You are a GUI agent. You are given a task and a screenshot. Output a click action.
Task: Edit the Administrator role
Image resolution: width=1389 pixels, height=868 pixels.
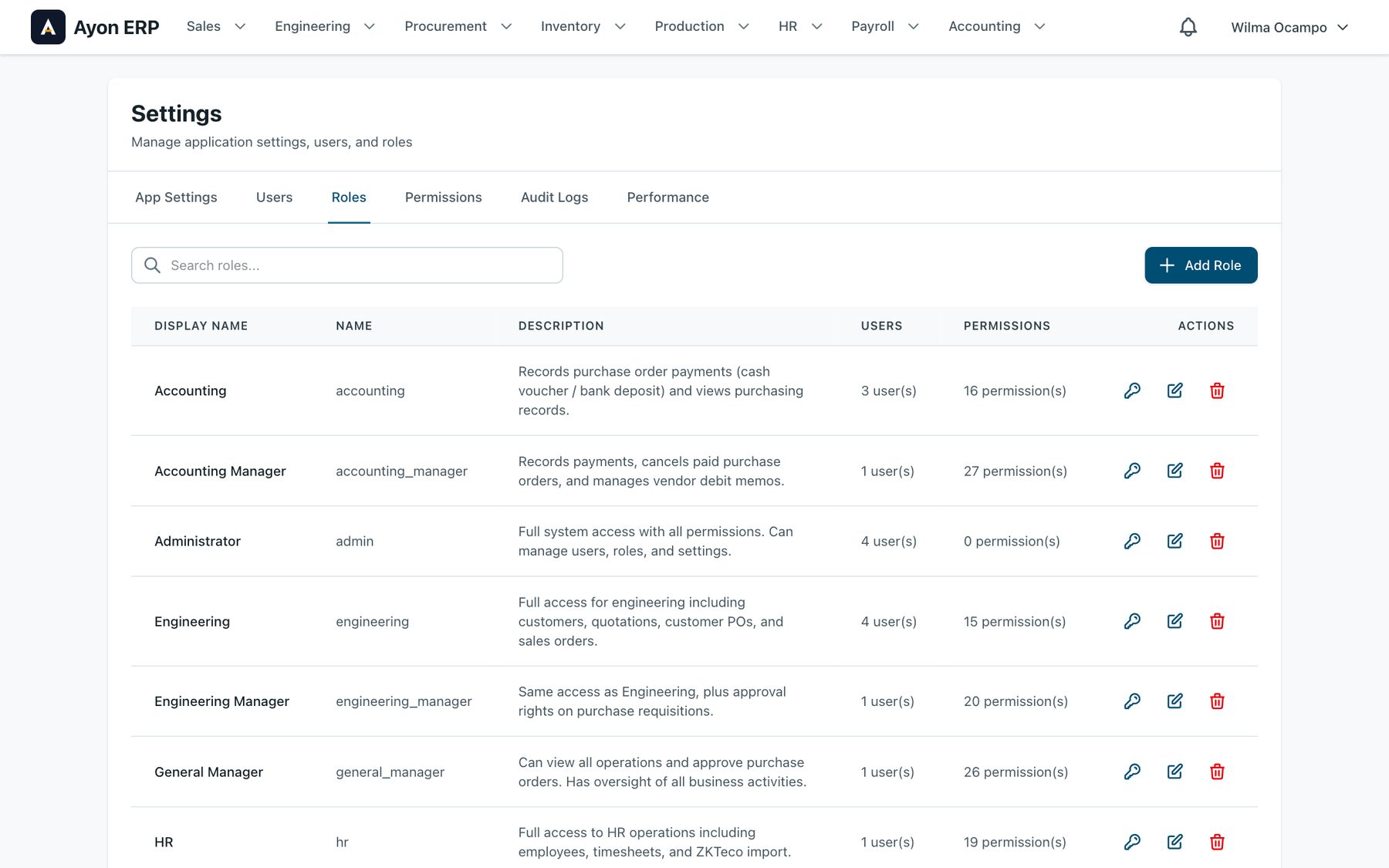point(1174,541)
